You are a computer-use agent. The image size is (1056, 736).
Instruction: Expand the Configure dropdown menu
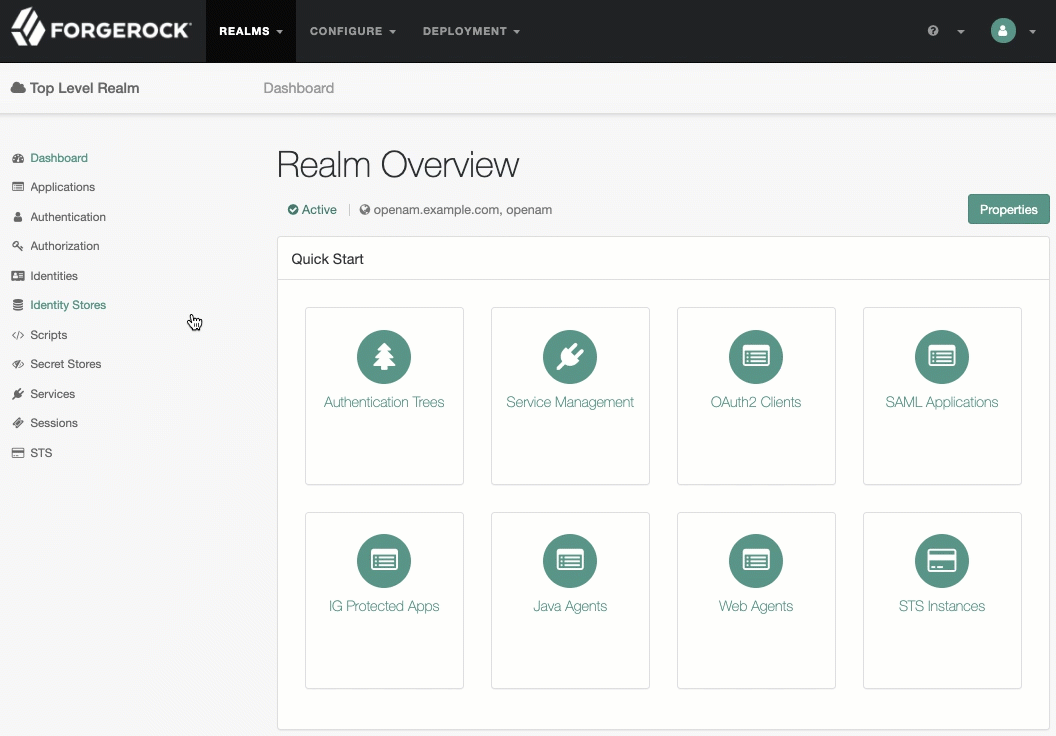[x=353, y=31]
